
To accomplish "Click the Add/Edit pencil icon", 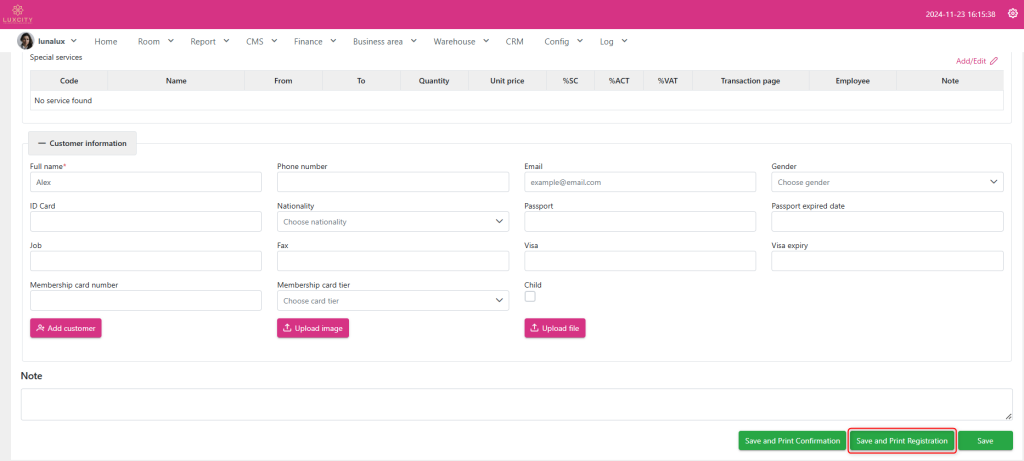I will pos(993,61).
